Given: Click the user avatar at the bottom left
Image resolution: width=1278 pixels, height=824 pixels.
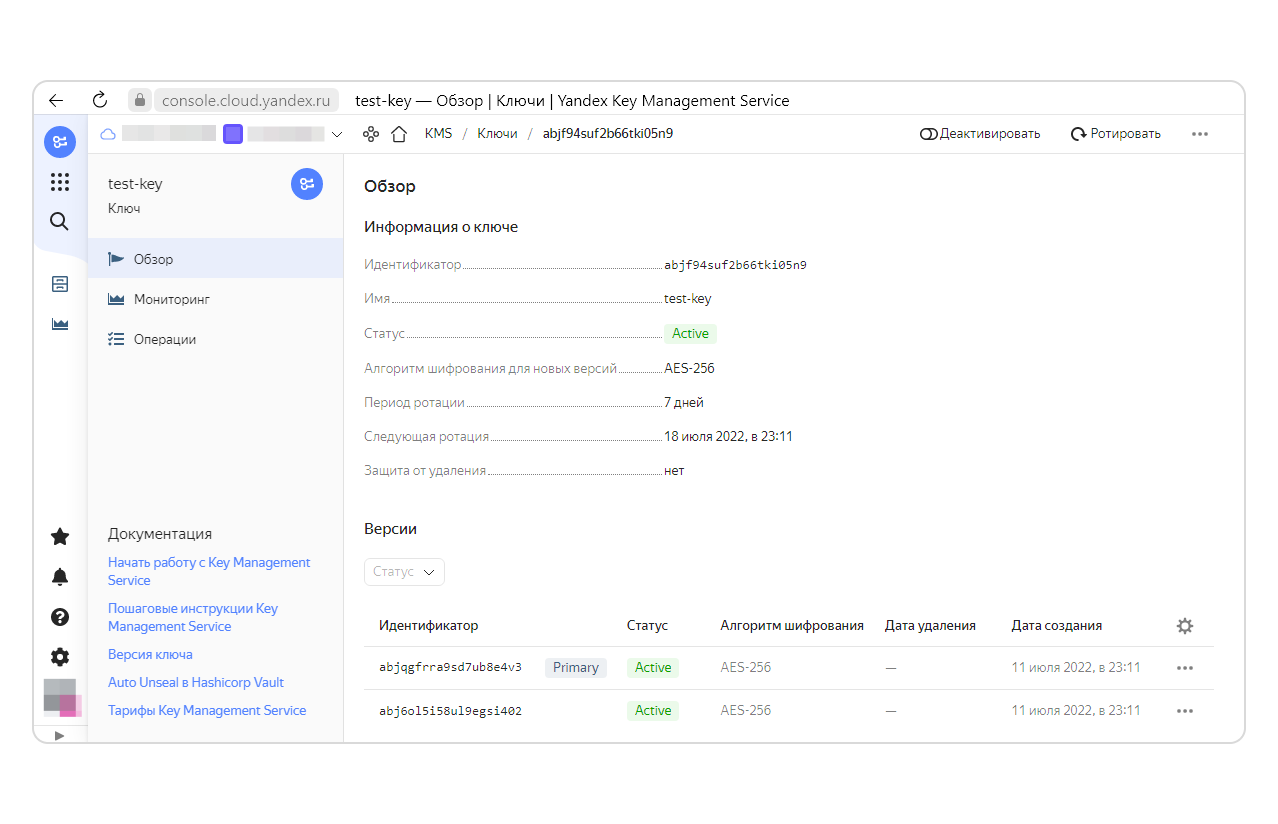Looking at the screenshot, I should point(60,697).
